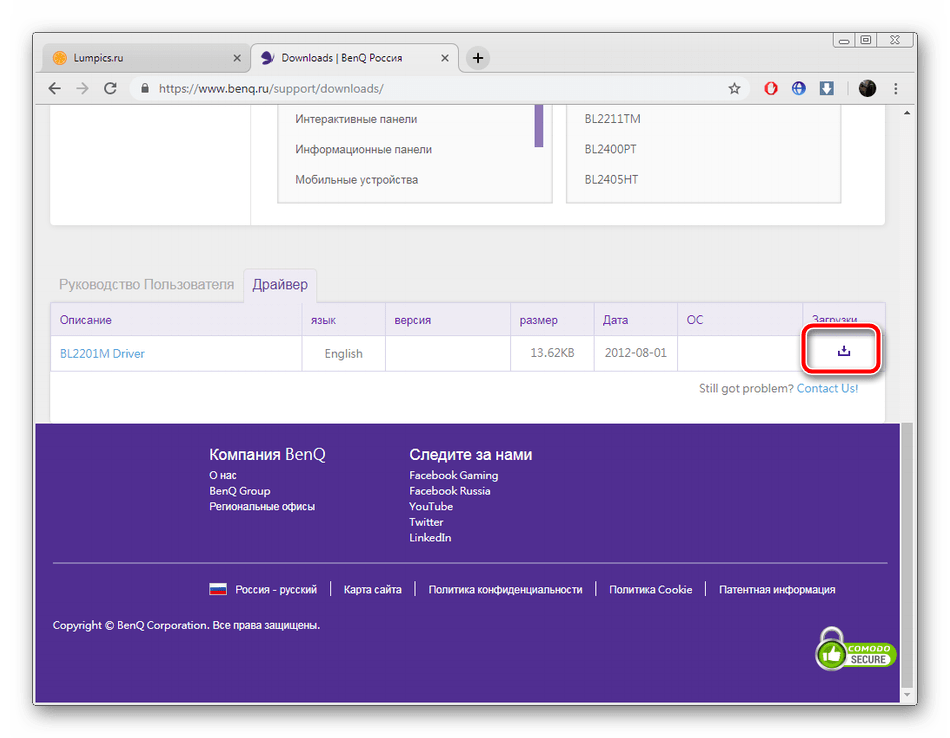Open the globe extension icon

[x=799, y=88]
